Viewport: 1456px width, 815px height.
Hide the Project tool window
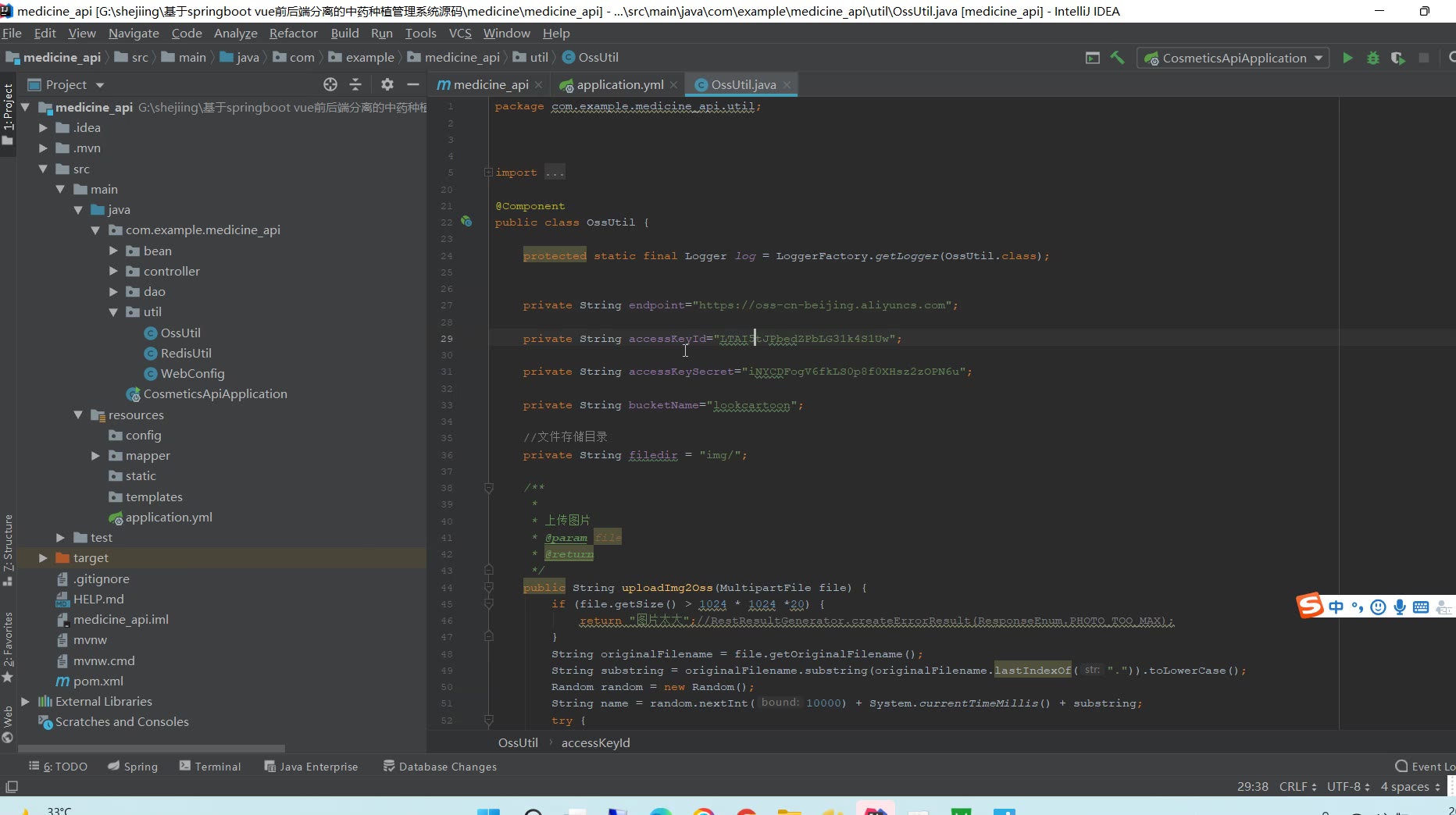click(x=413, y=84)
